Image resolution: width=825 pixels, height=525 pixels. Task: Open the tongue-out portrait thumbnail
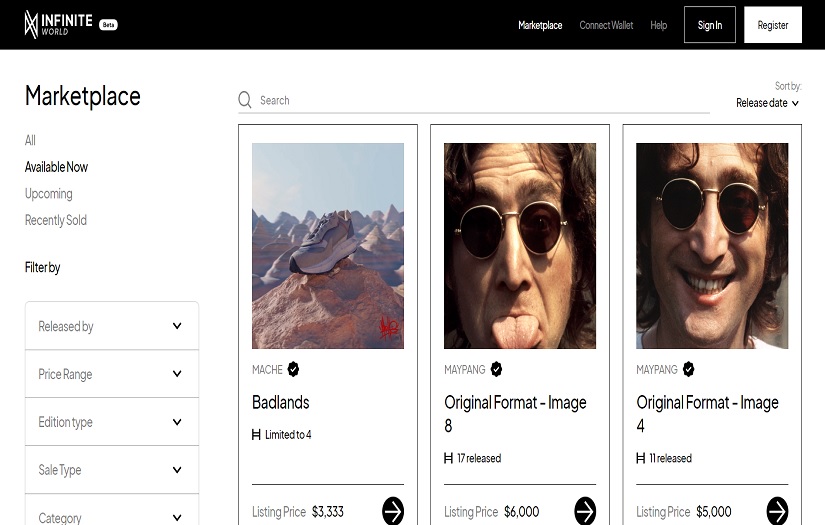coord(520,246)
